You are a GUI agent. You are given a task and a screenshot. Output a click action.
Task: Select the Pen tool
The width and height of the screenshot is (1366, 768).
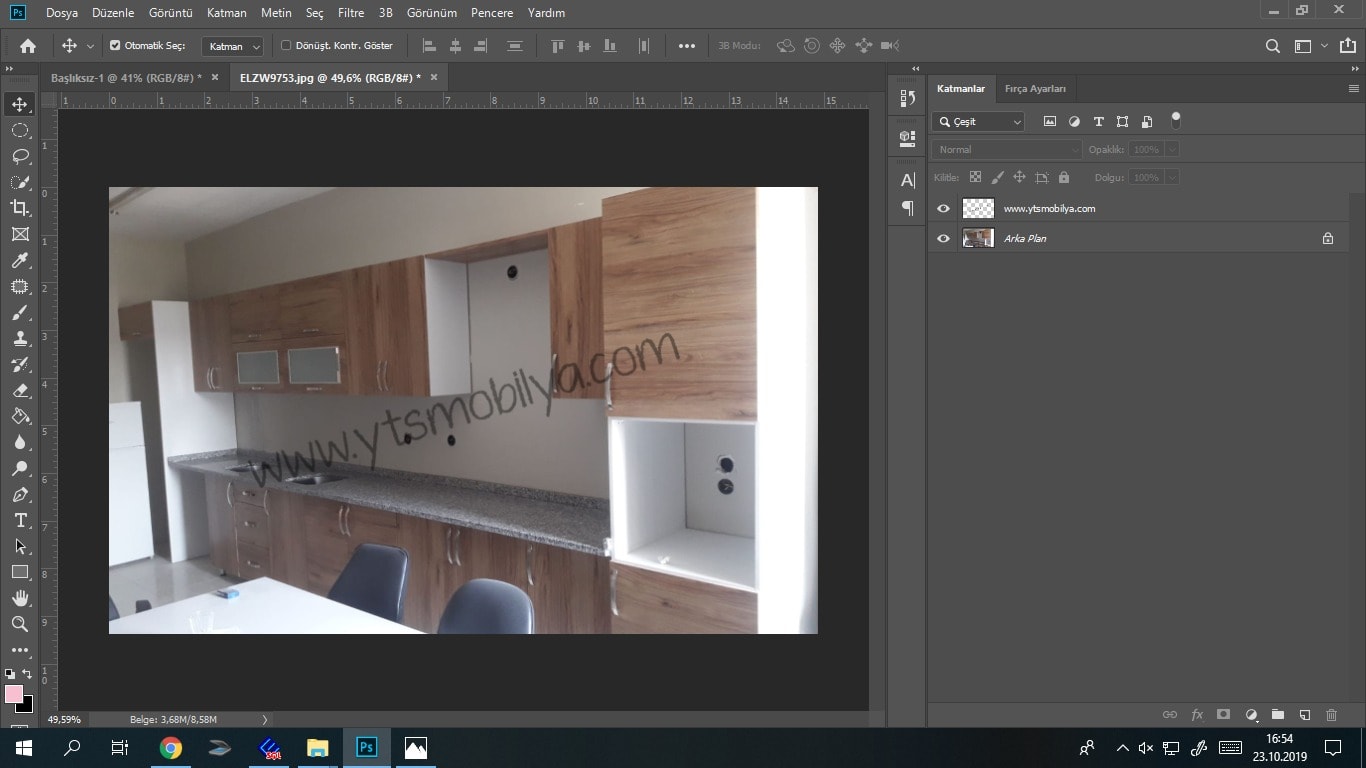20,495
